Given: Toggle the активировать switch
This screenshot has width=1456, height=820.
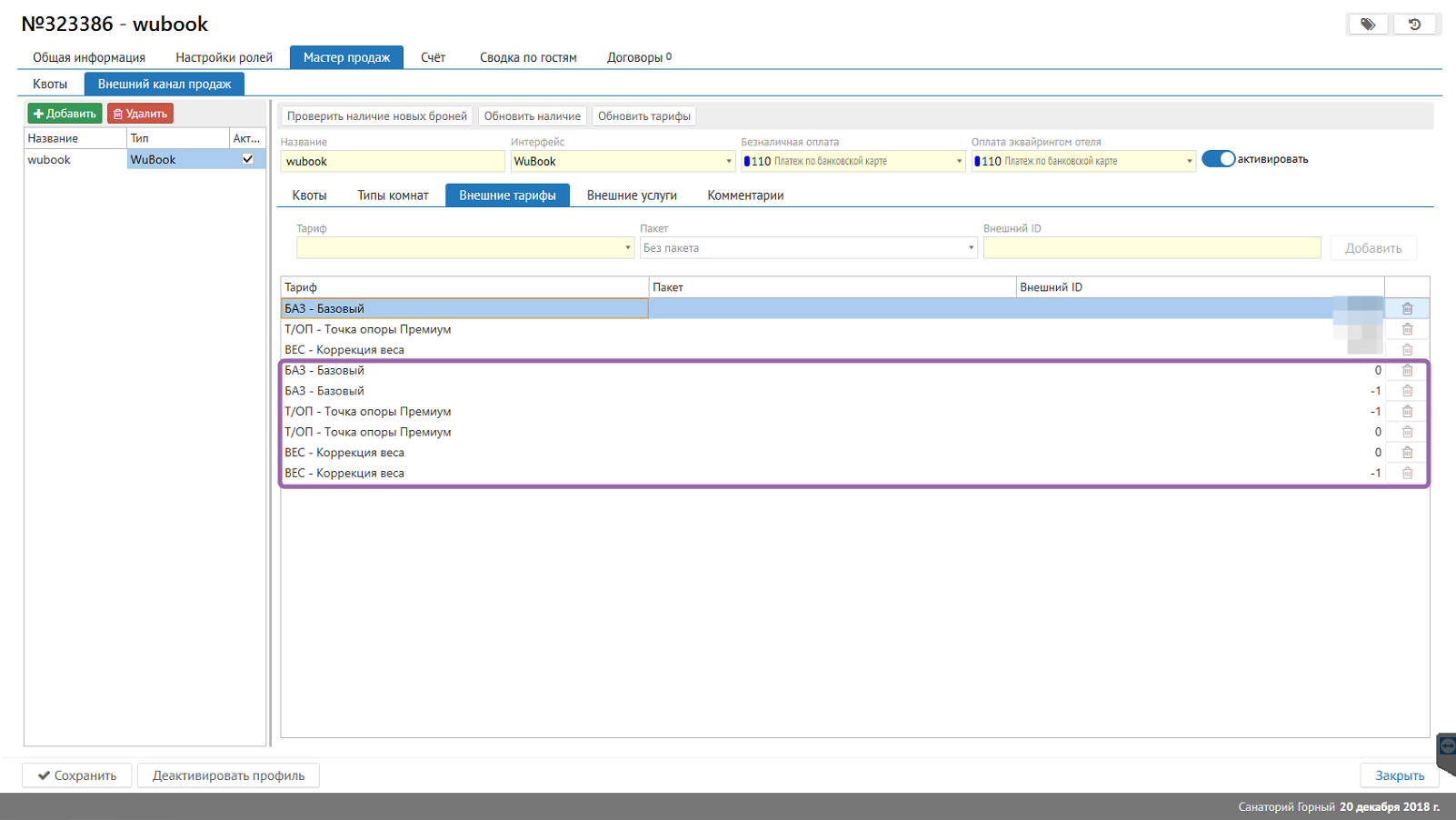Looking at the screenshot, I should coord(1218,159).
